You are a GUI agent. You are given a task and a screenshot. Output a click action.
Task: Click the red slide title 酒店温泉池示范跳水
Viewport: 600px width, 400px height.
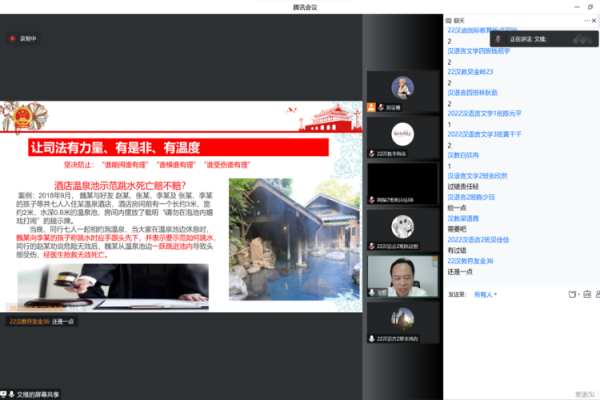pyautogui.click(x=120, y=186)
